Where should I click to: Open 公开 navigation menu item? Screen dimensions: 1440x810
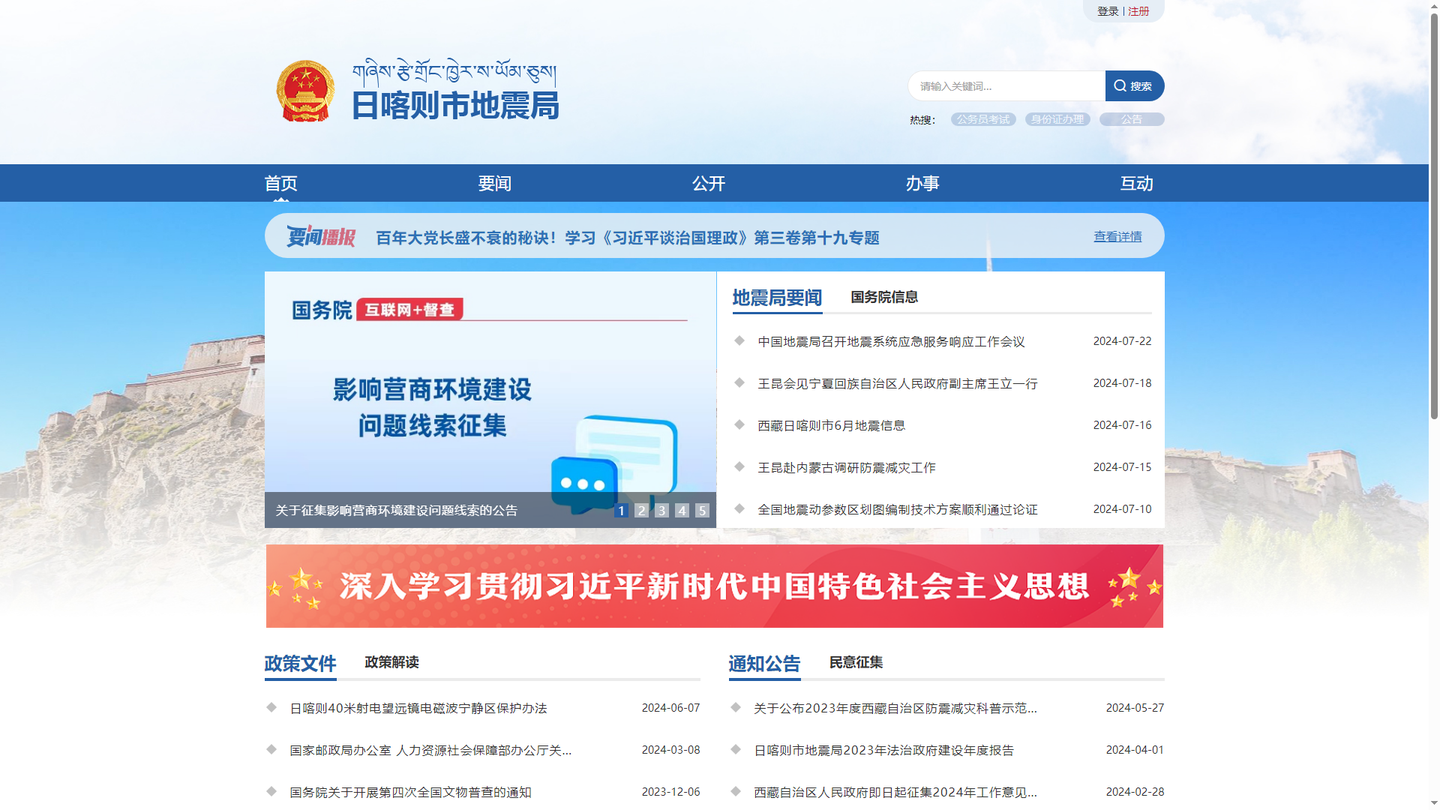[709, 183]
